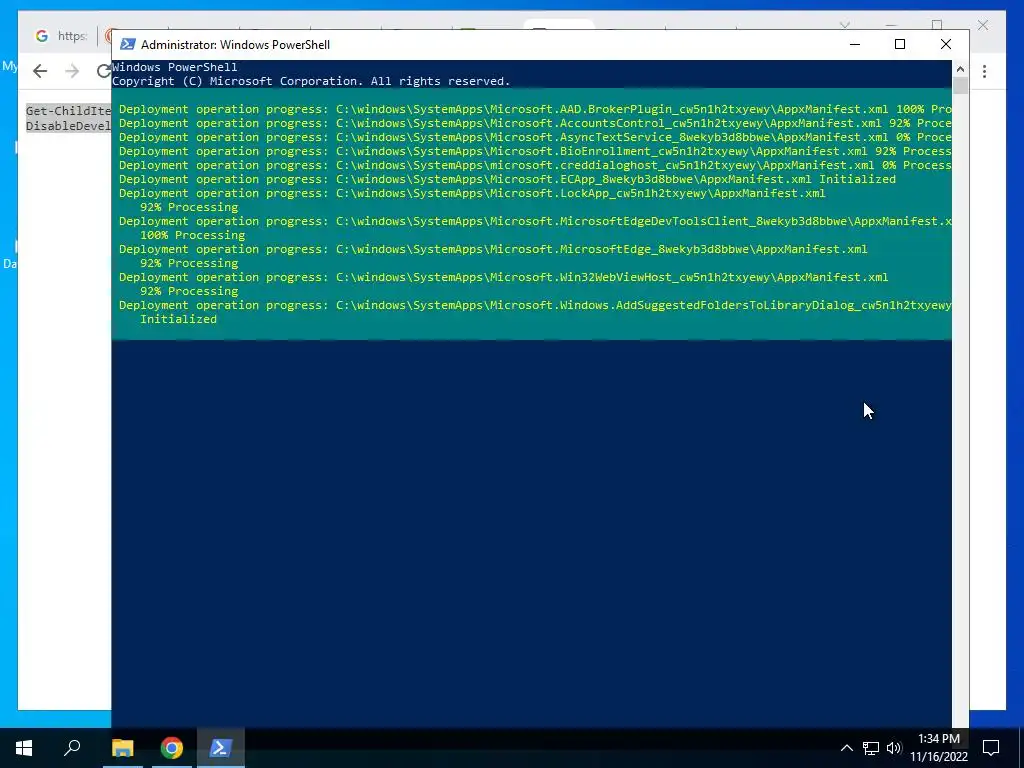Click the Google favicon on Chrome's tab

tap(42, 36)
